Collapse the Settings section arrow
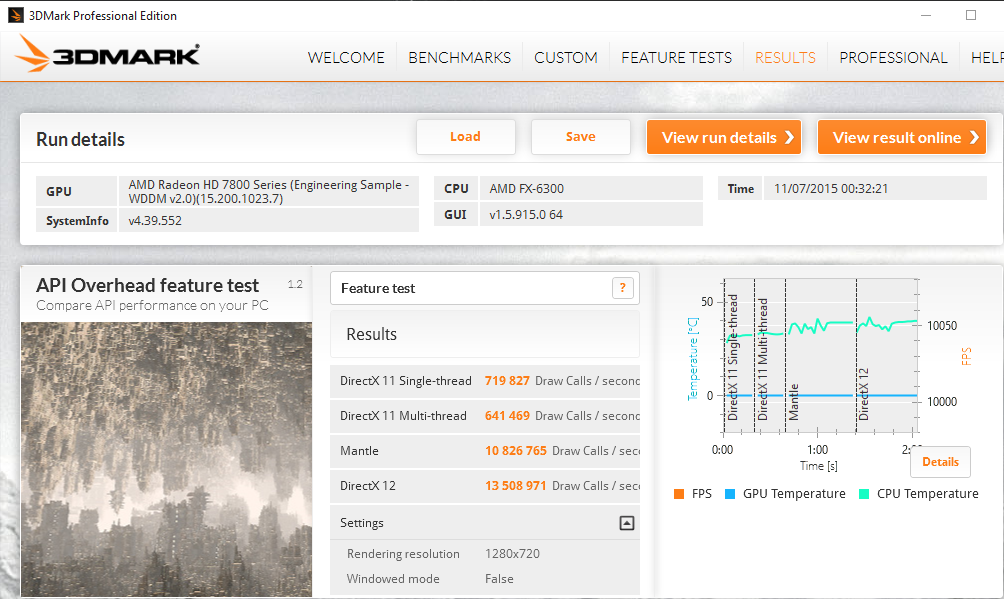 [626, 522]
